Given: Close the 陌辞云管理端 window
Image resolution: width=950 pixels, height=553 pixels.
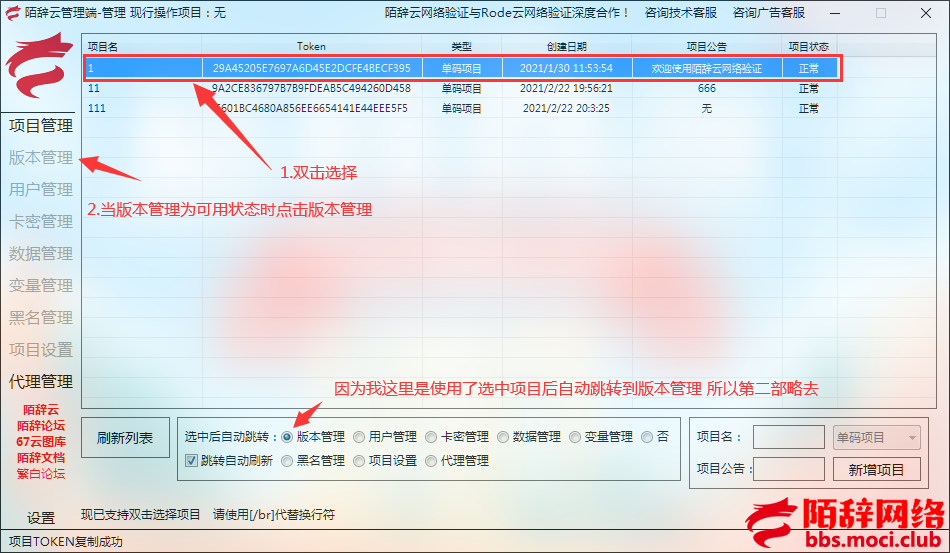Looking at the screenshot, I should pos(926,13).
